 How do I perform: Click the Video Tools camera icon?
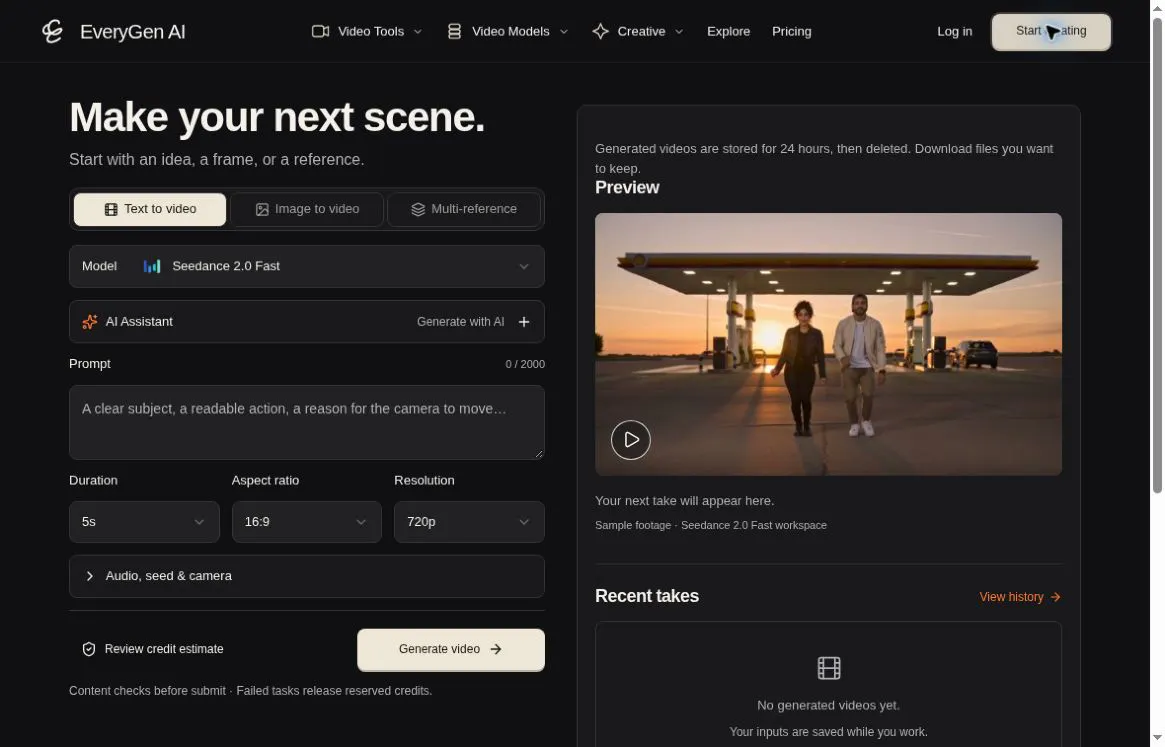[x=320, y=31]
